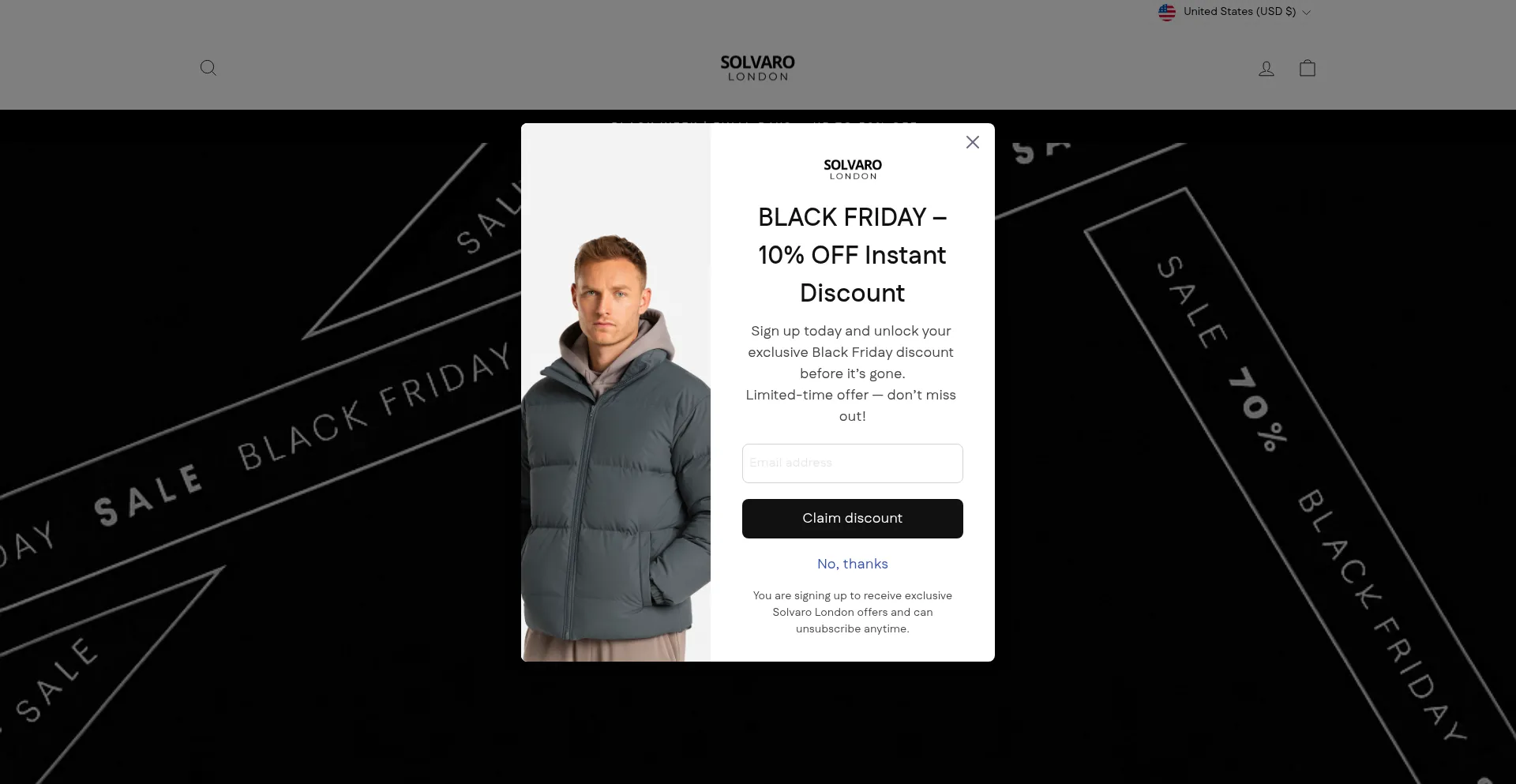Claim the discount with the black button
Screen dimensions: 1516x784
(853, 519)
